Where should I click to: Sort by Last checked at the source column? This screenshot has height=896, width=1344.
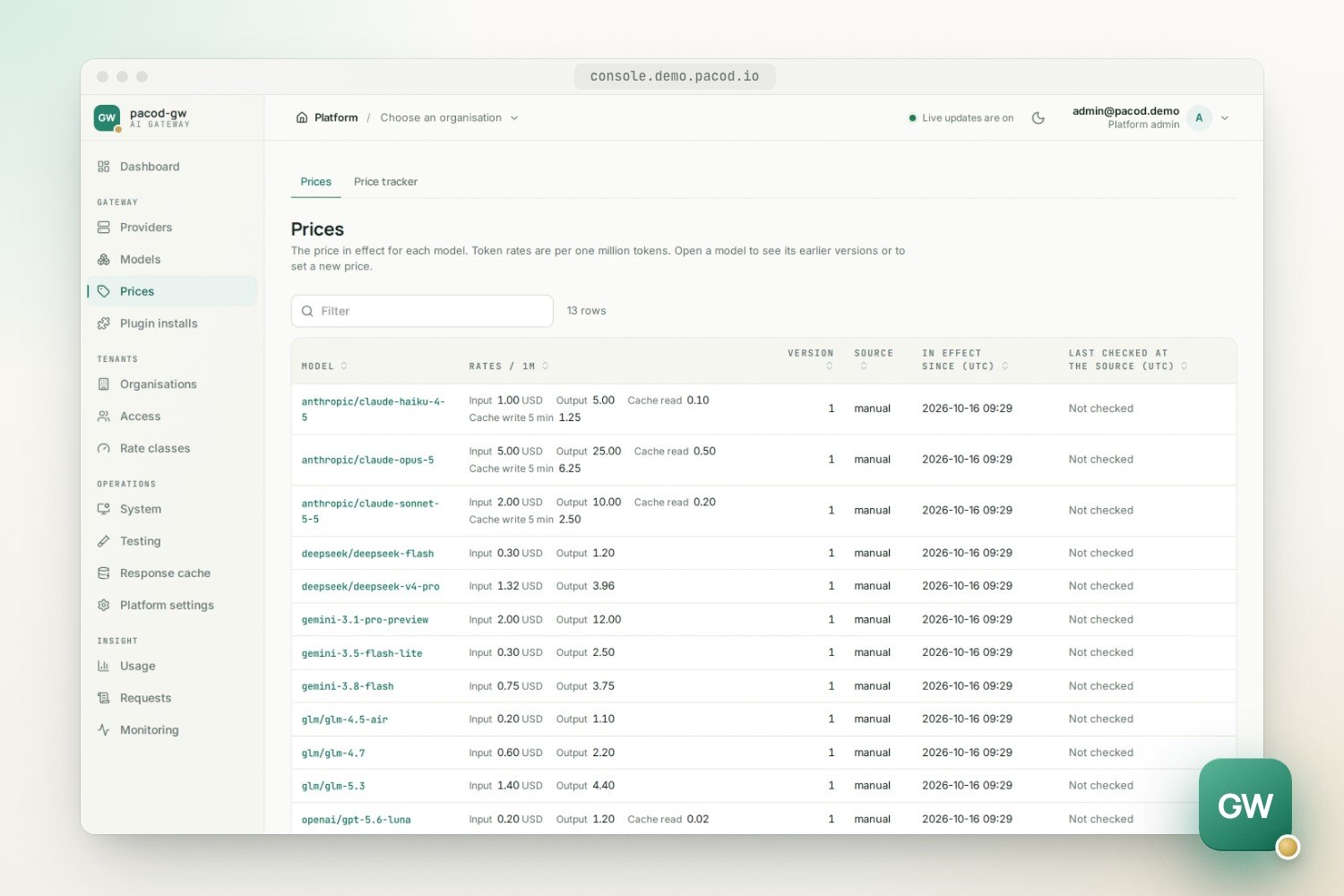(1128, 360)
